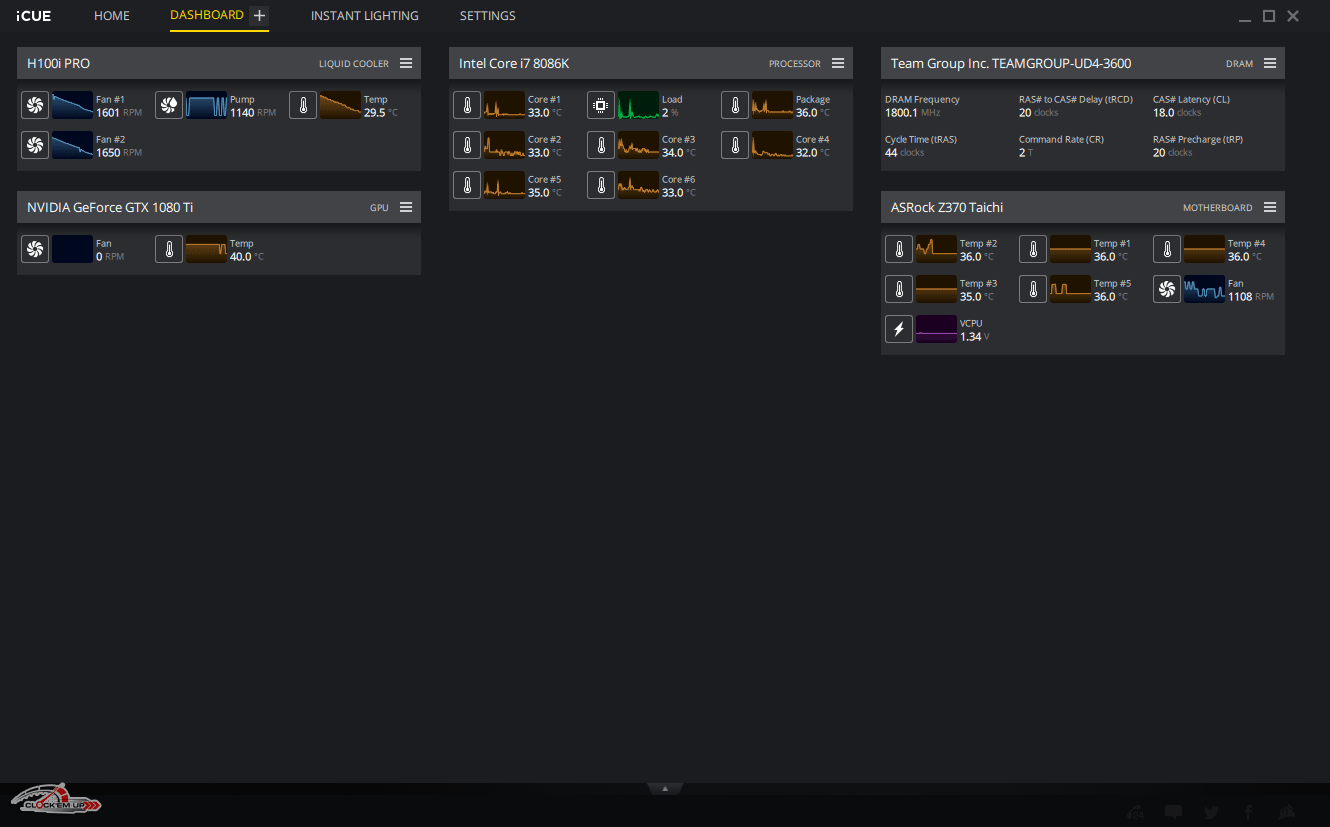Image resolution: width=1330 pixels, height=827 pixels.
Task: Click the Core #1 thermometer icon
Action: (x=467, y=105)
